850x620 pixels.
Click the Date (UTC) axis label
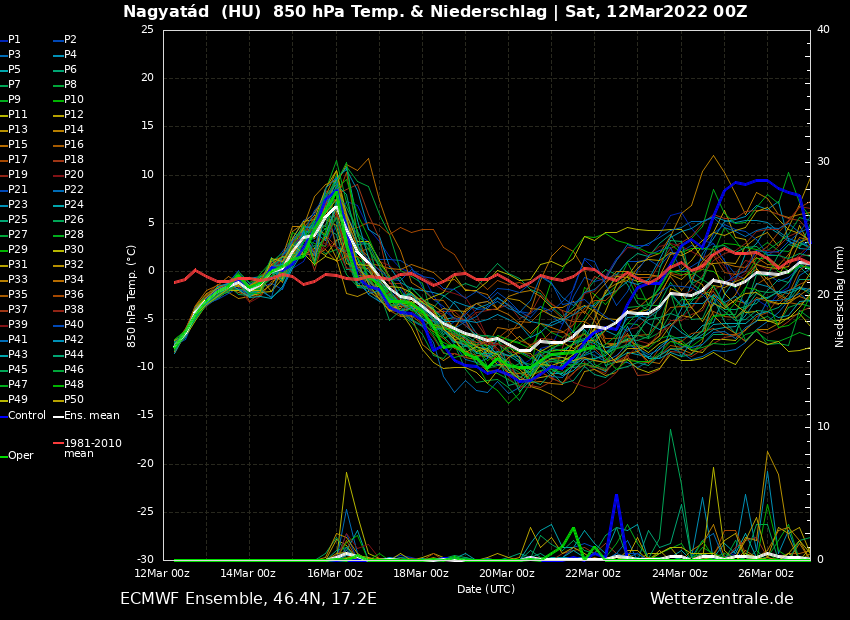(486, 589)
